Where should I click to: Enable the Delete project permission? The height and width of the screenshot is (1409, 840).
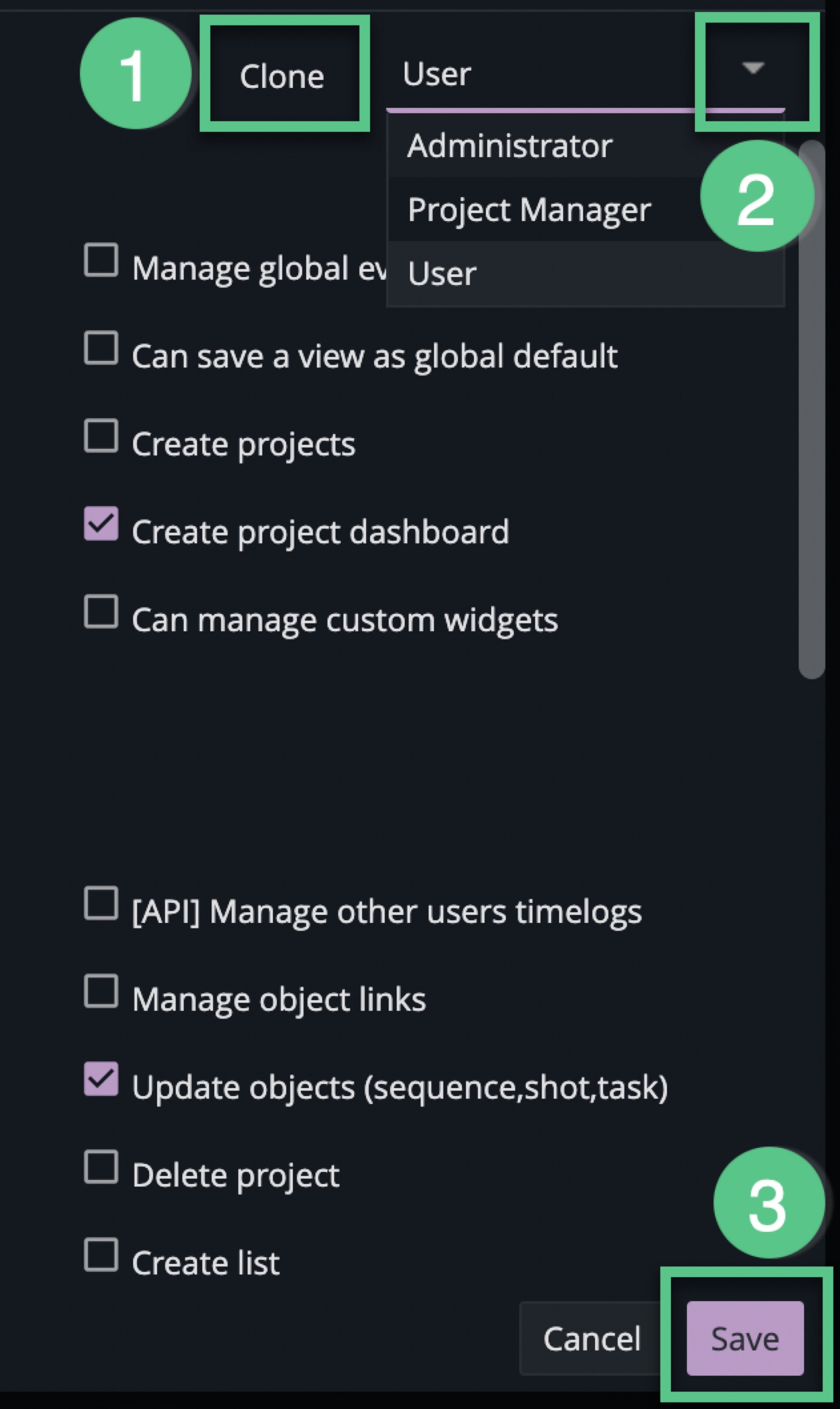pos(101,1167)
